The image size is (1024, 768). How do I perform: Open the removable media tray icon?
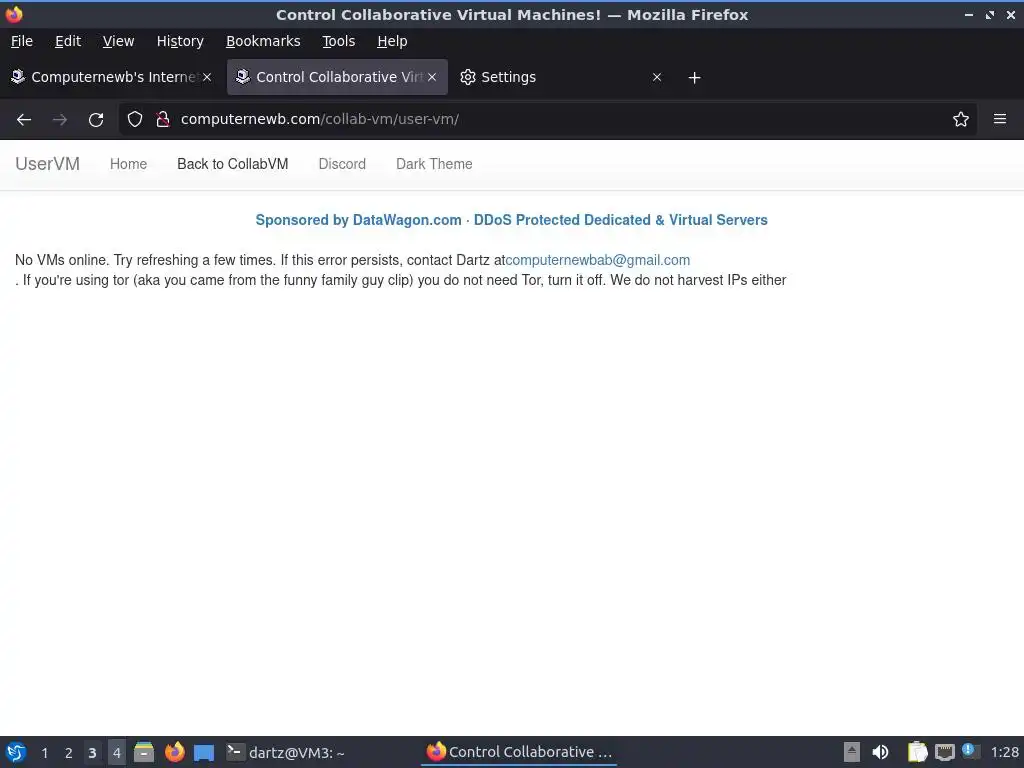[851, 752]
